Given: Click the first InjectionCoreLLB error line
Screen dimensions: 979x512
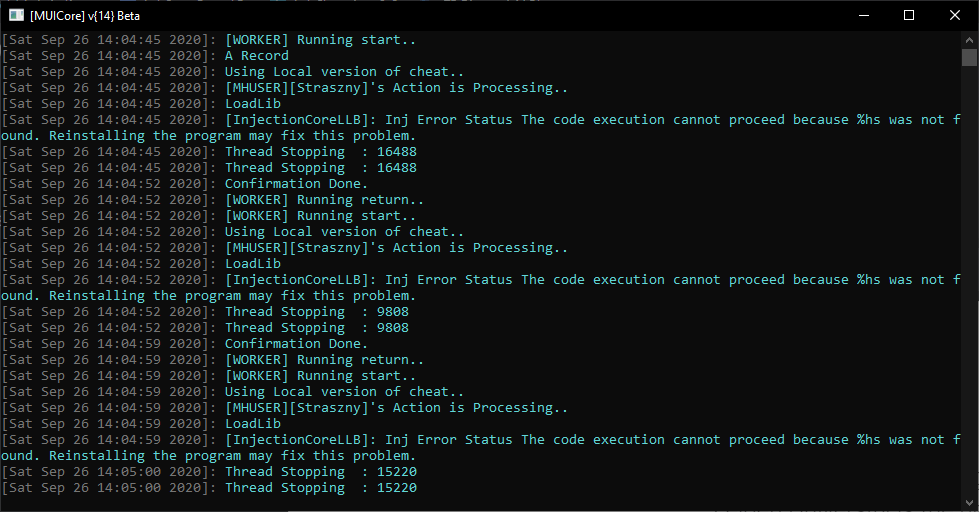Looking at the screenshot, I should [x=481, y=127].
